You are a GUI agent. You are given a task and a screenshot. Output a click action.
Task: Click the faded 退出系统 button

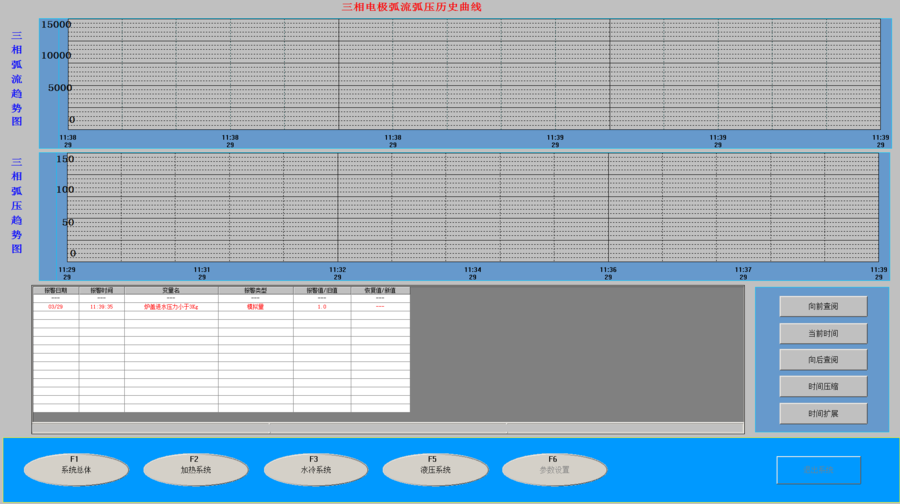click(x=818, y=470)
